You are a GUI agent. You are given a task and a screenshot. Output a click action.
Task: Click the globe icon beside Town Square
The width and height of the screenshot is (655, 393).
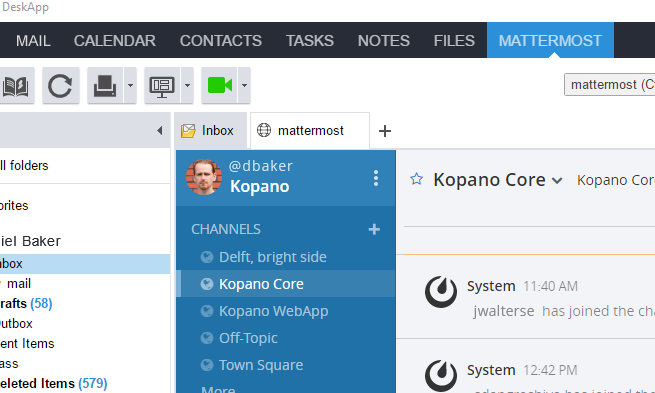click(x=207, y=365)
